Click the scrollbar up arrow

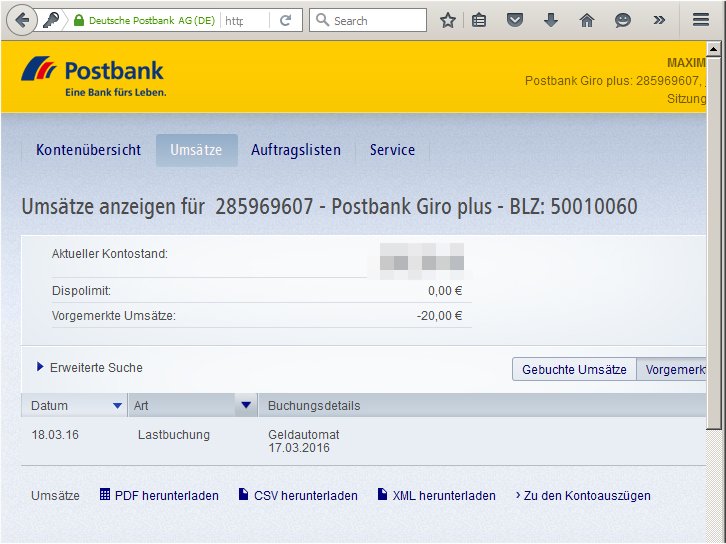click(x=713, y=48)
